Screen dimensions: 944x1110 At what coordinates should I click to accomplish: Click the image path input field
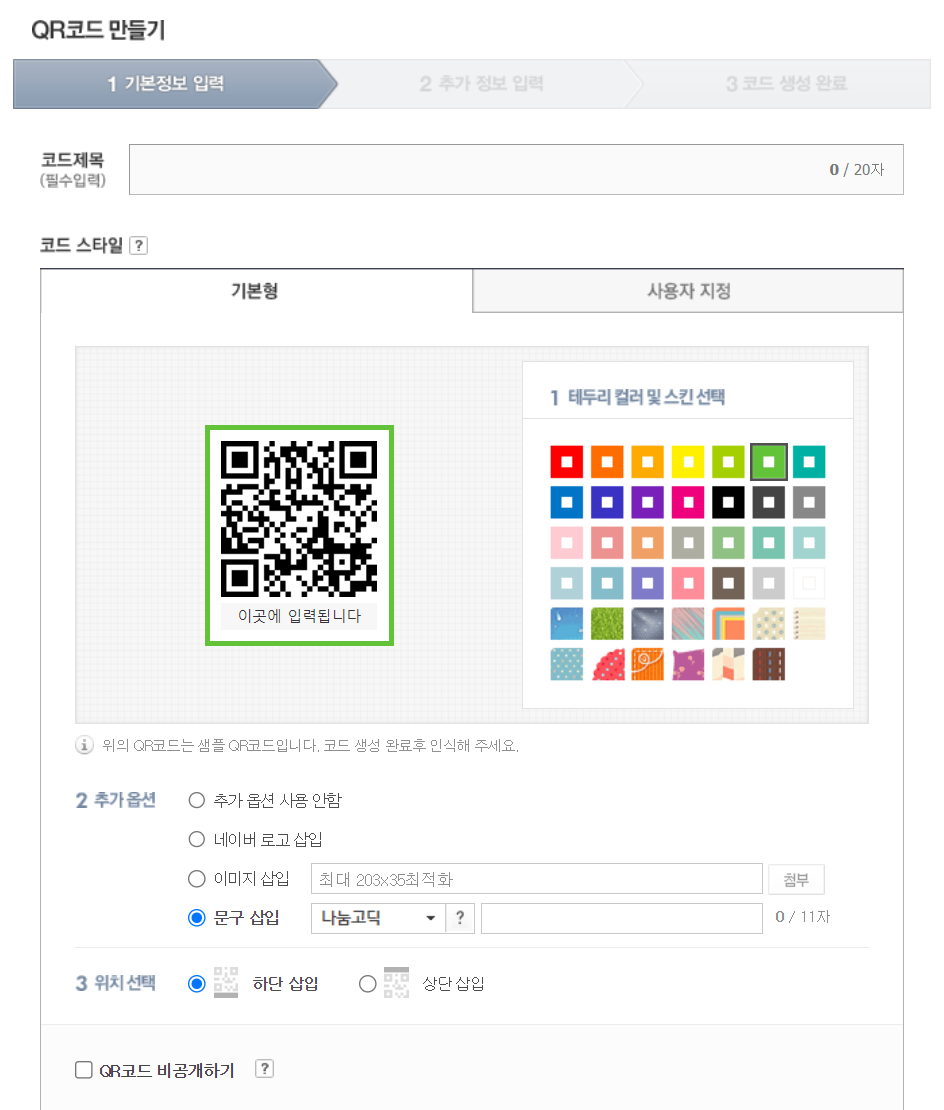point(536,879)
